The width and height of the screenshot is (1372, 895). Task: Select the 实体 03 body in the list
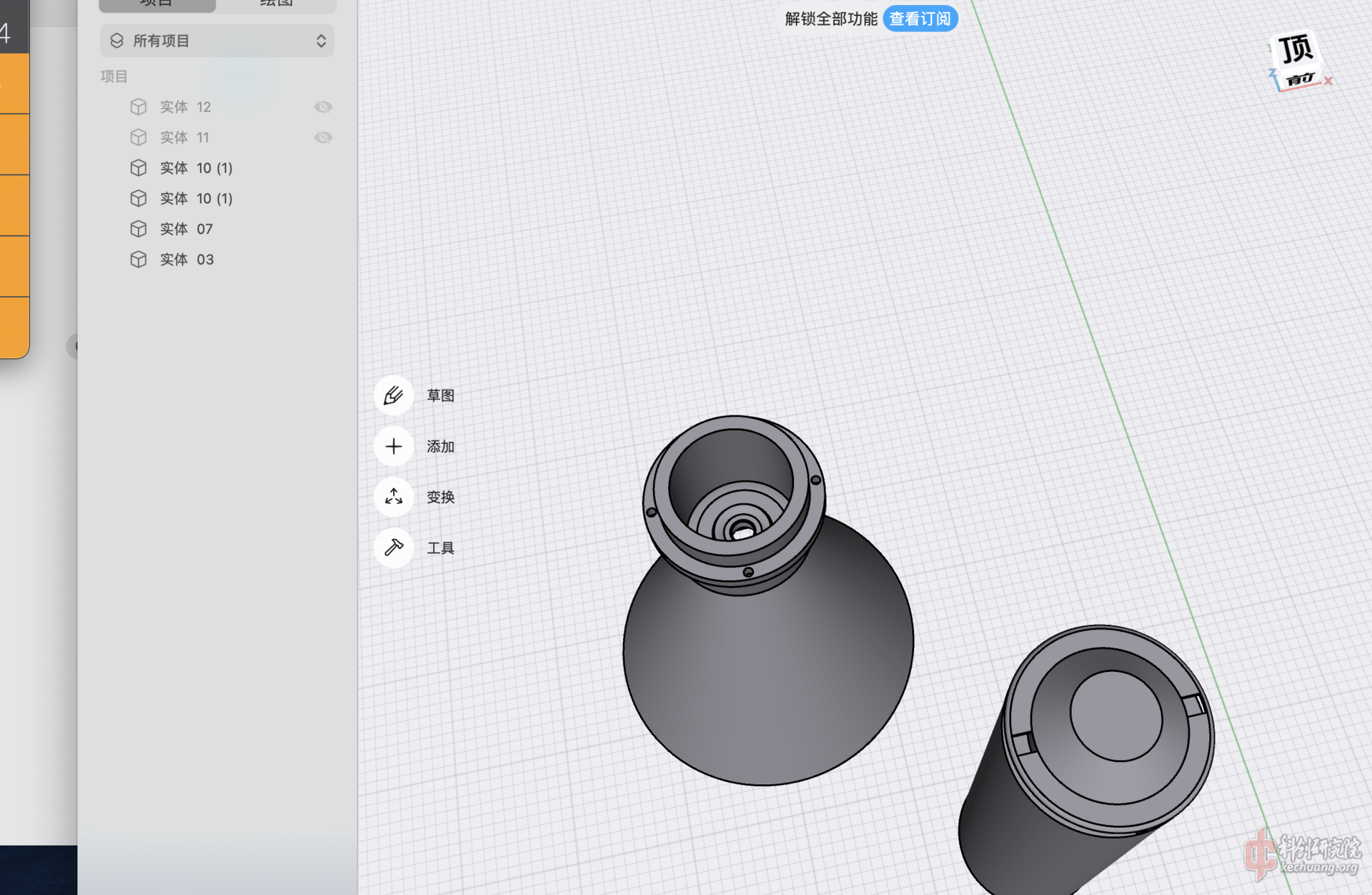click(187, 259)
